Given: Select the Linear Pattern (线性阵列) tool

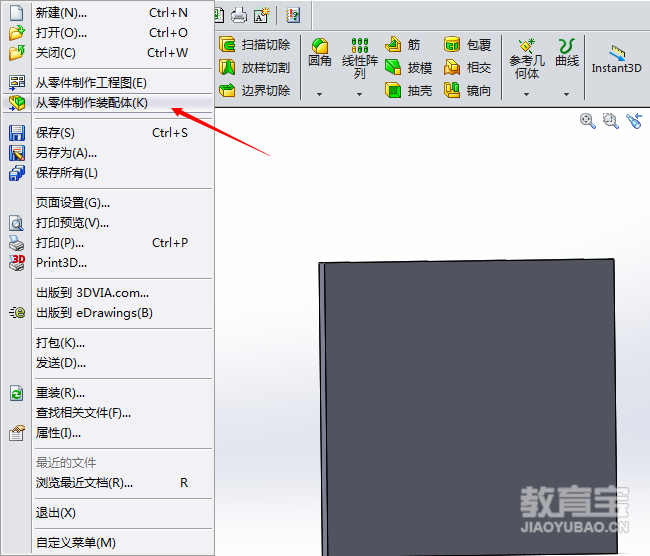Looking at the screenshot, I should click(359, 58).
